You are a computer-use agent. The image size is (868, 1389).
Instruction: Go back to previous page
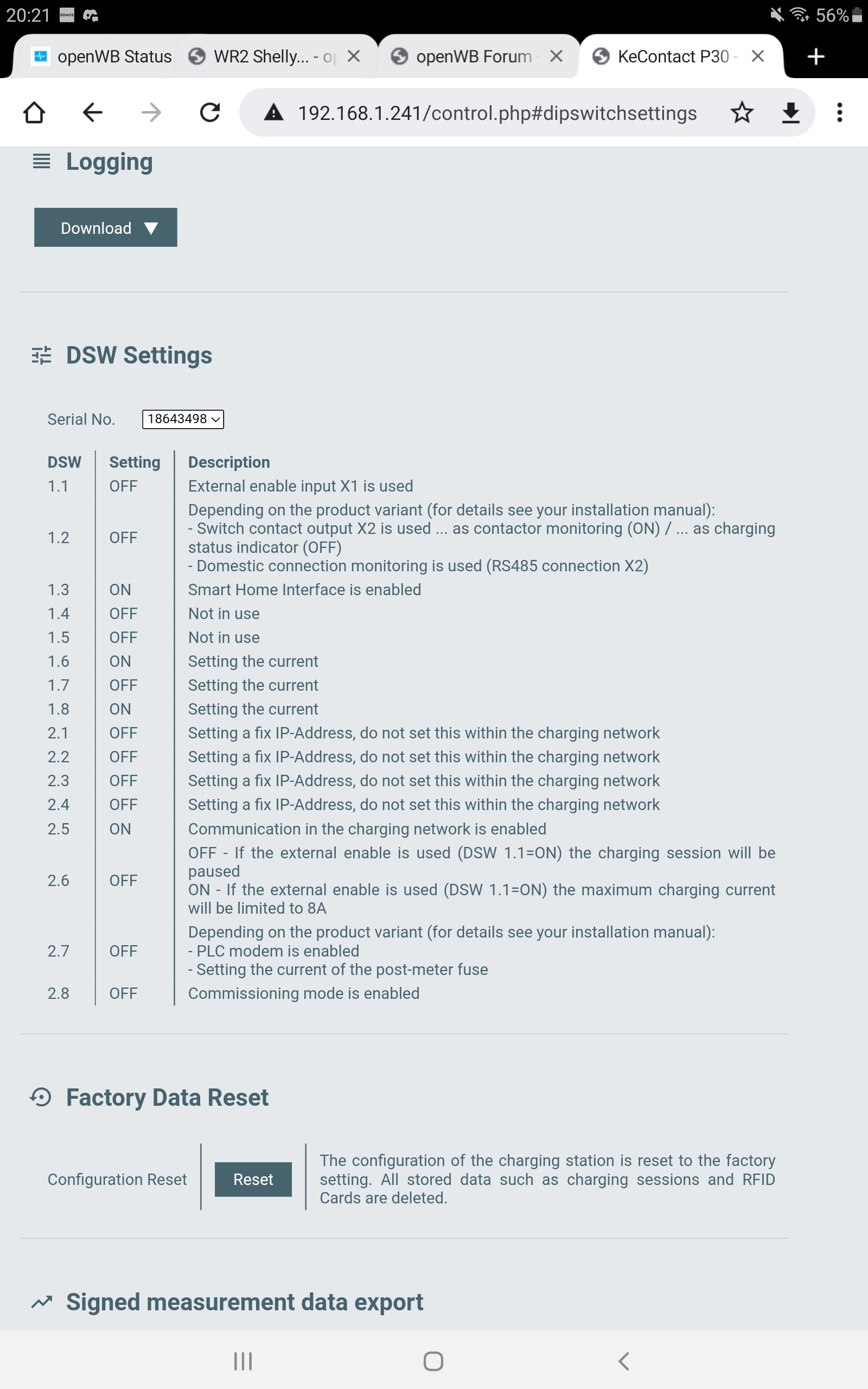pyautogui.click(x=92, y=112)
